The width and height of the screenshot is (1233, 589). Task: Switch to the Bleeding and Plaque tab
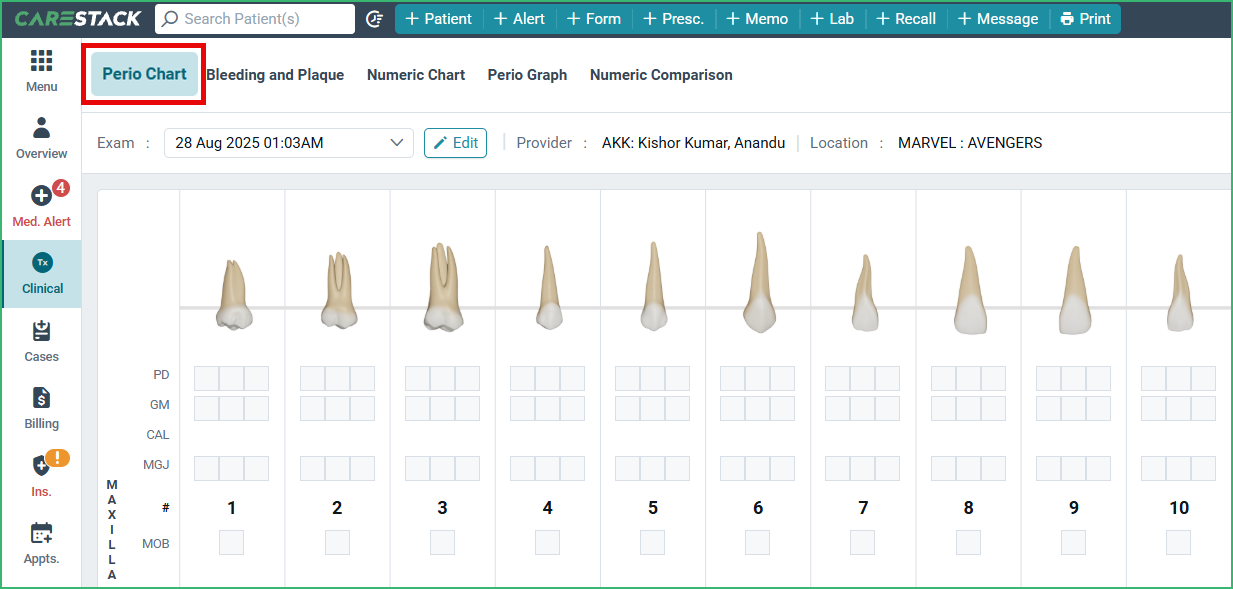[x=274, y=74]
